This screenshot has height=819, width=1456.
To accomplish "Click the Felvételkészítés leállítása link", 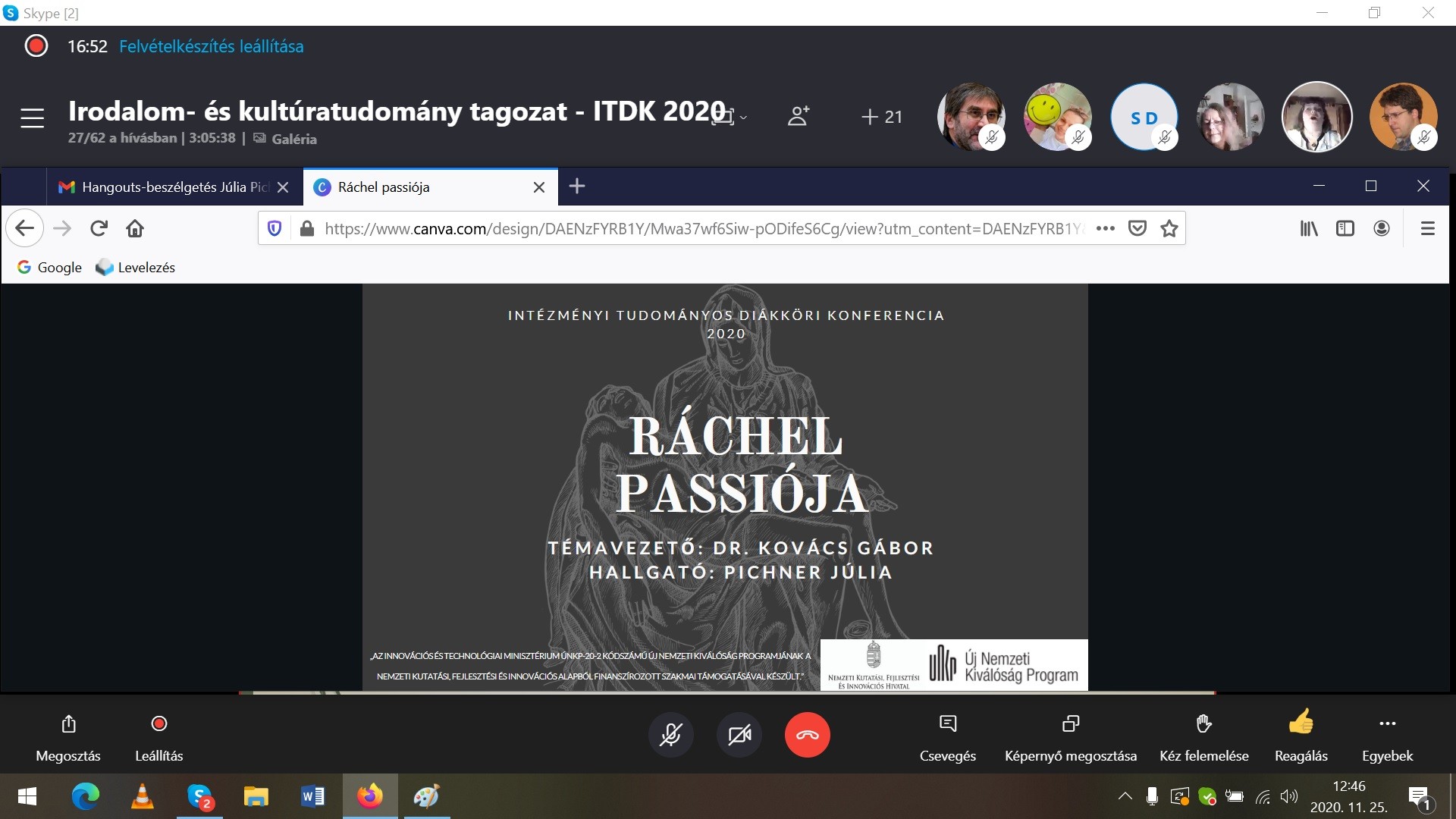I will (211, 46).
